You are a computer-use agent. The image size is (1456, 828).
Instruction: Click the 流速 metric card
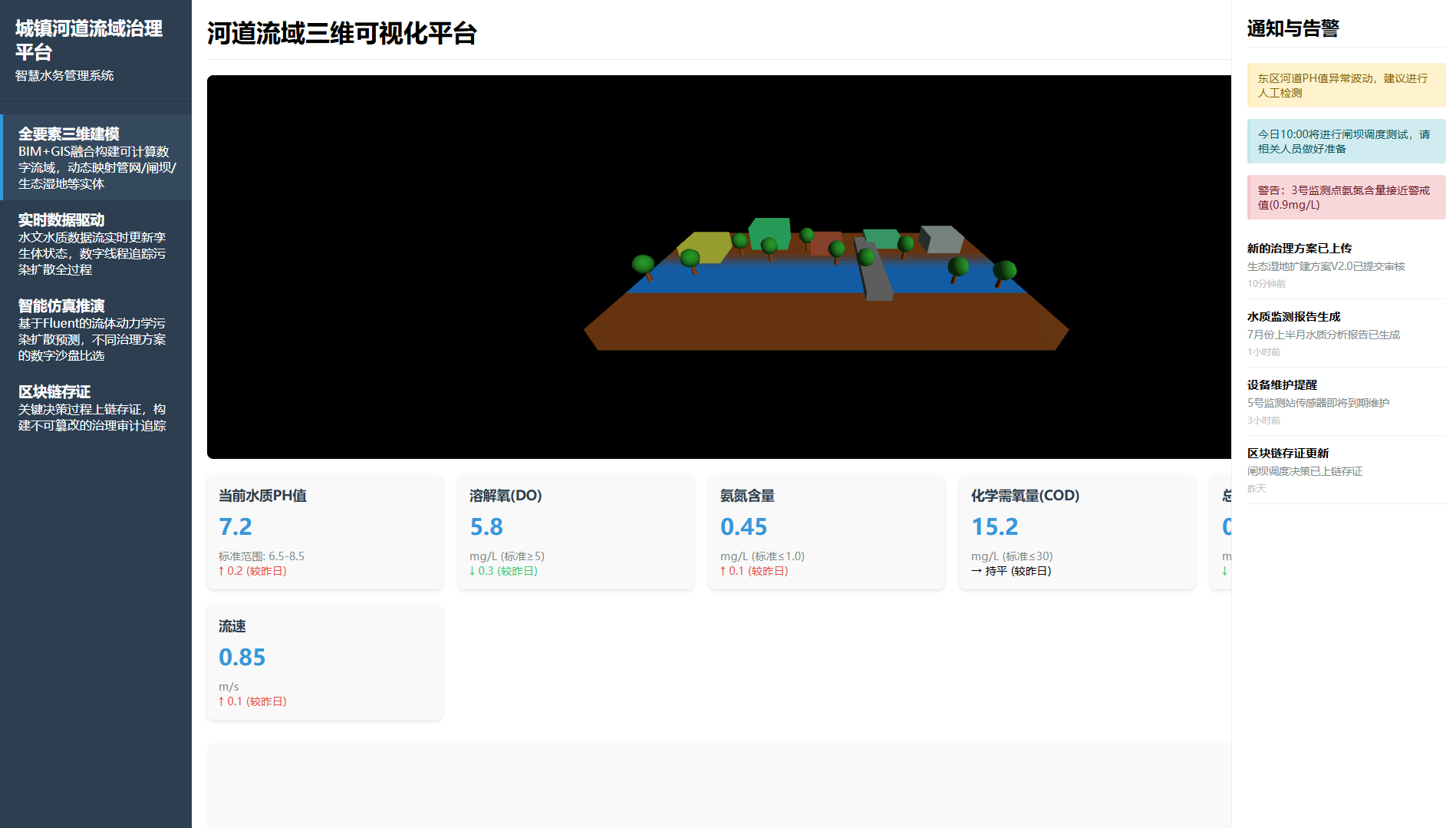tap(324, 662)
